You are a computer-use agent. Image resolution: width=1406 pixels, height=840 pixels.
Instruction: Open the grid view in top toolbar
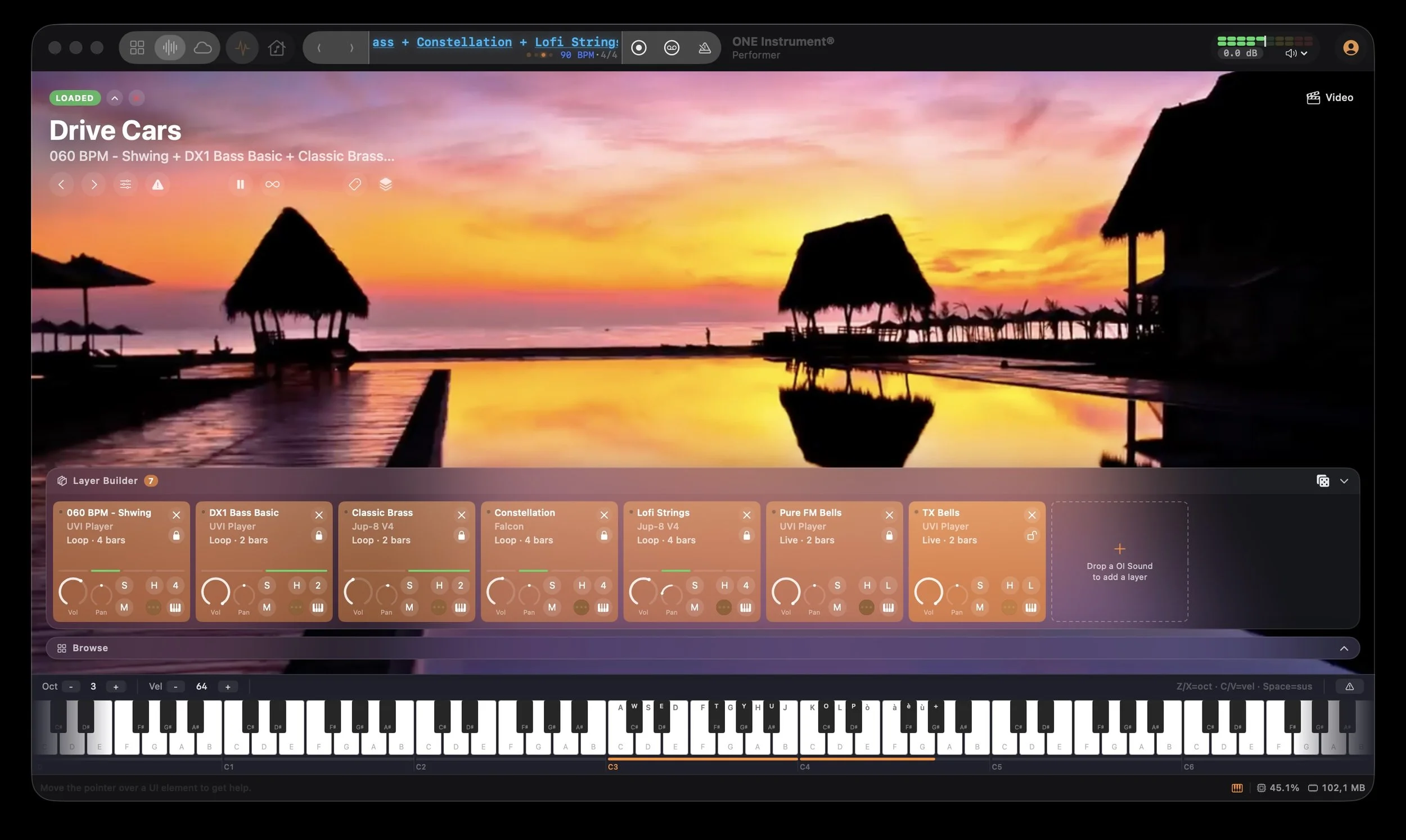coord(137,48)
